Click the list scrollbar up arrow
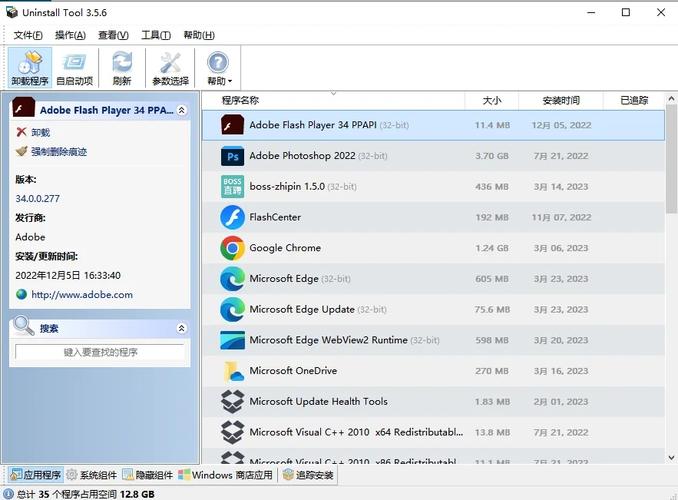678x500 pixels. click(x=672, y=99)
